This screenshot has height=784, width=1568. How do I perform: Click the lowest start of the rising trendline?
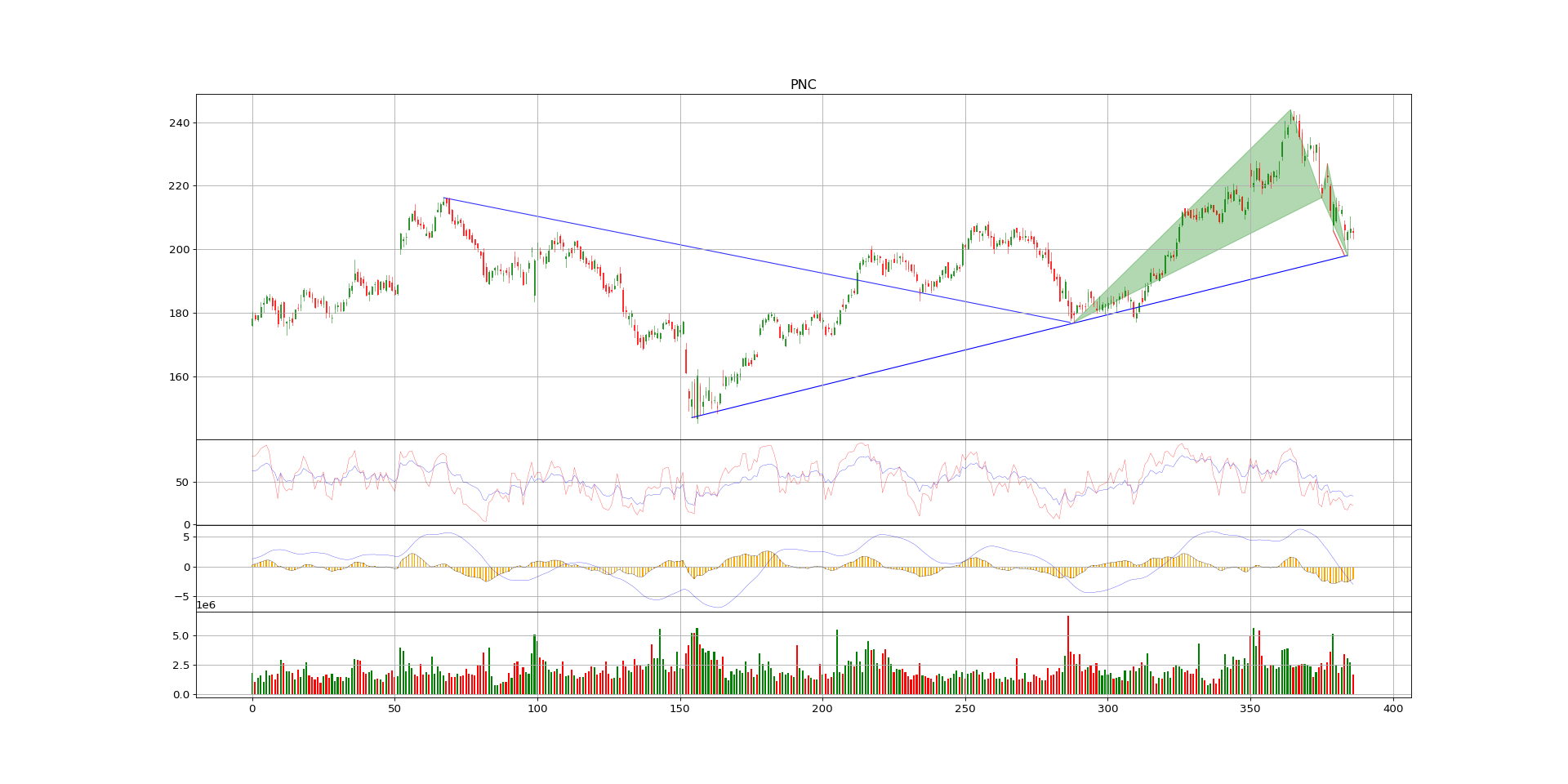coord(693,418)
